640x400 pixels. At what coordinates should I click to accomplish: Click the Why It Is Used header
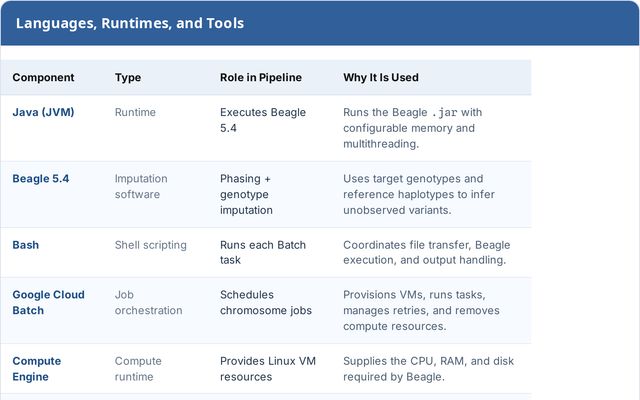[381, 78]
